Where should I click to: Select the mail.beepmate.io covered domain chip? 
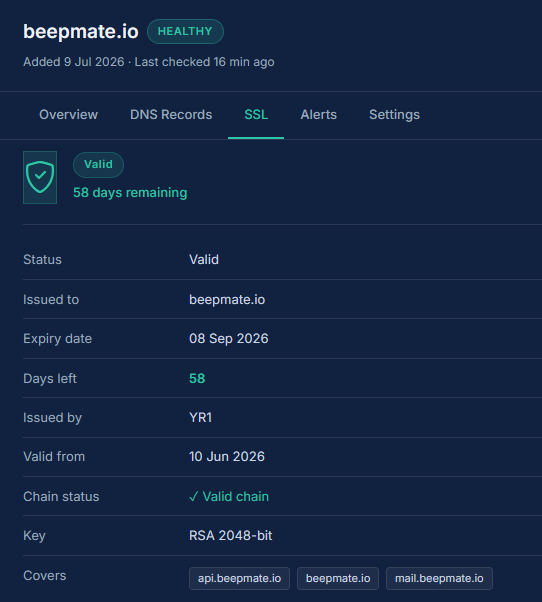pos(439,578)
